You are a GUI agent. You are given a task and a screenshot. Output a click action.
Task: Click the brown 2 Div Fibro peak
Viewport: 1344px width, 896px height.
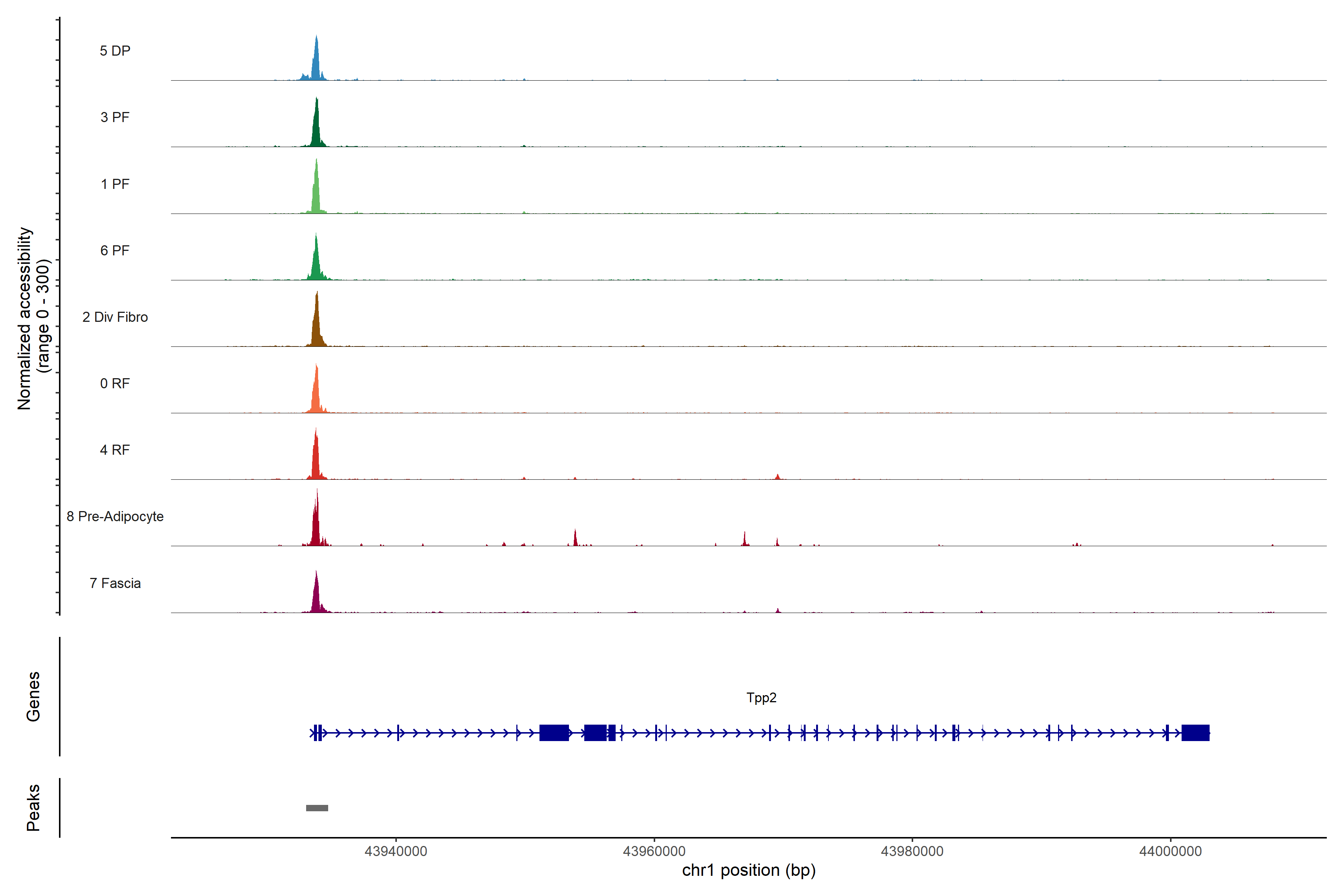pyautogui.click(x=317, y=326)
